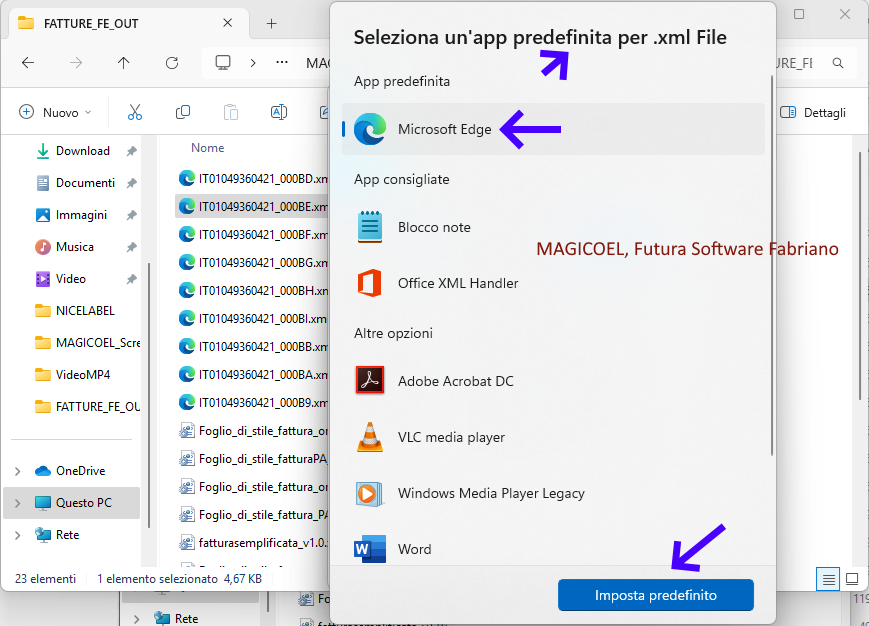869x626 pixels.
Task: Click the Imposta predefinito button
Action: [656, 595]
